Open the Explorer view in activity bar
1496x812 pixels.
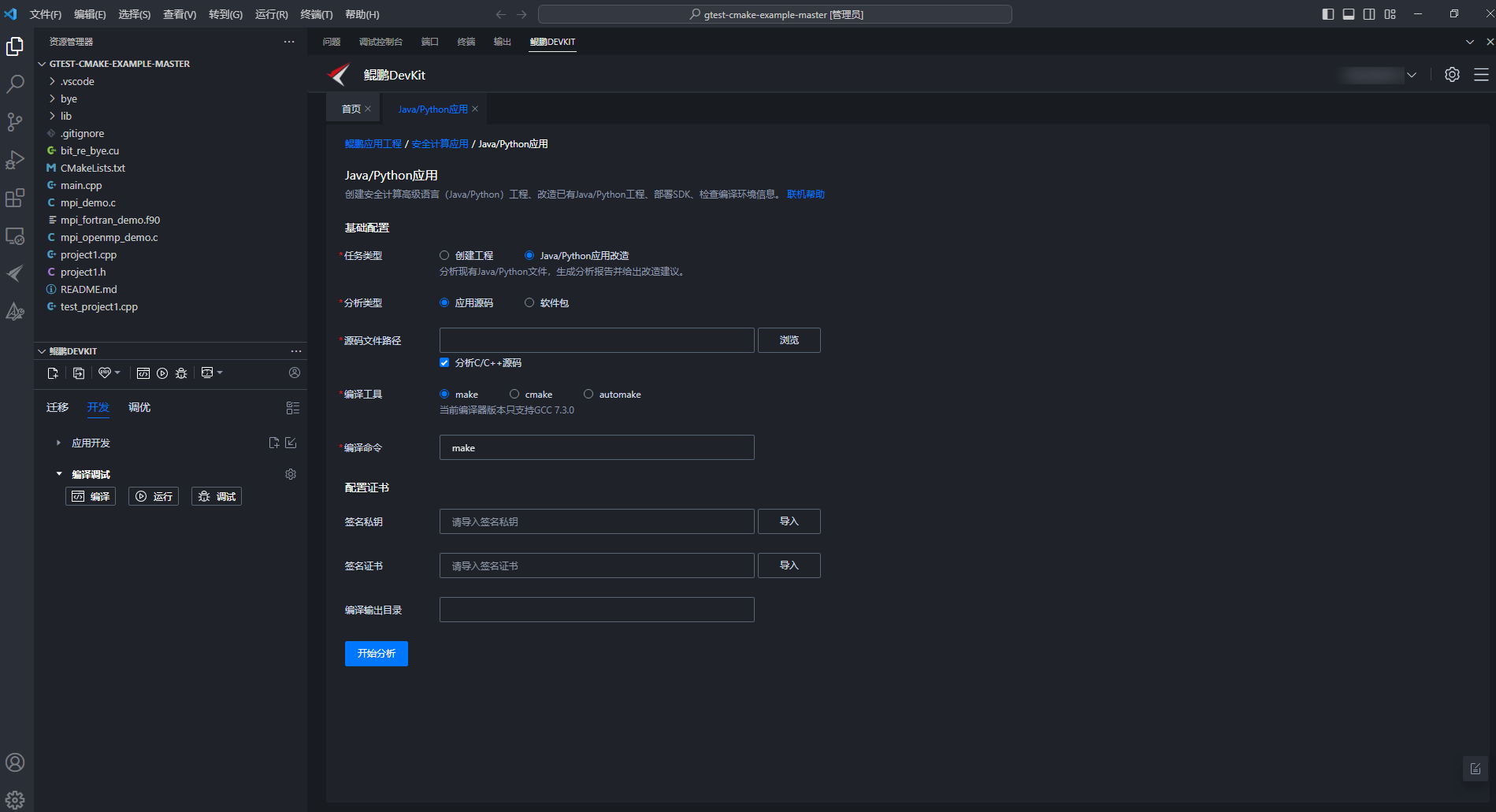[x=15, y=46]
